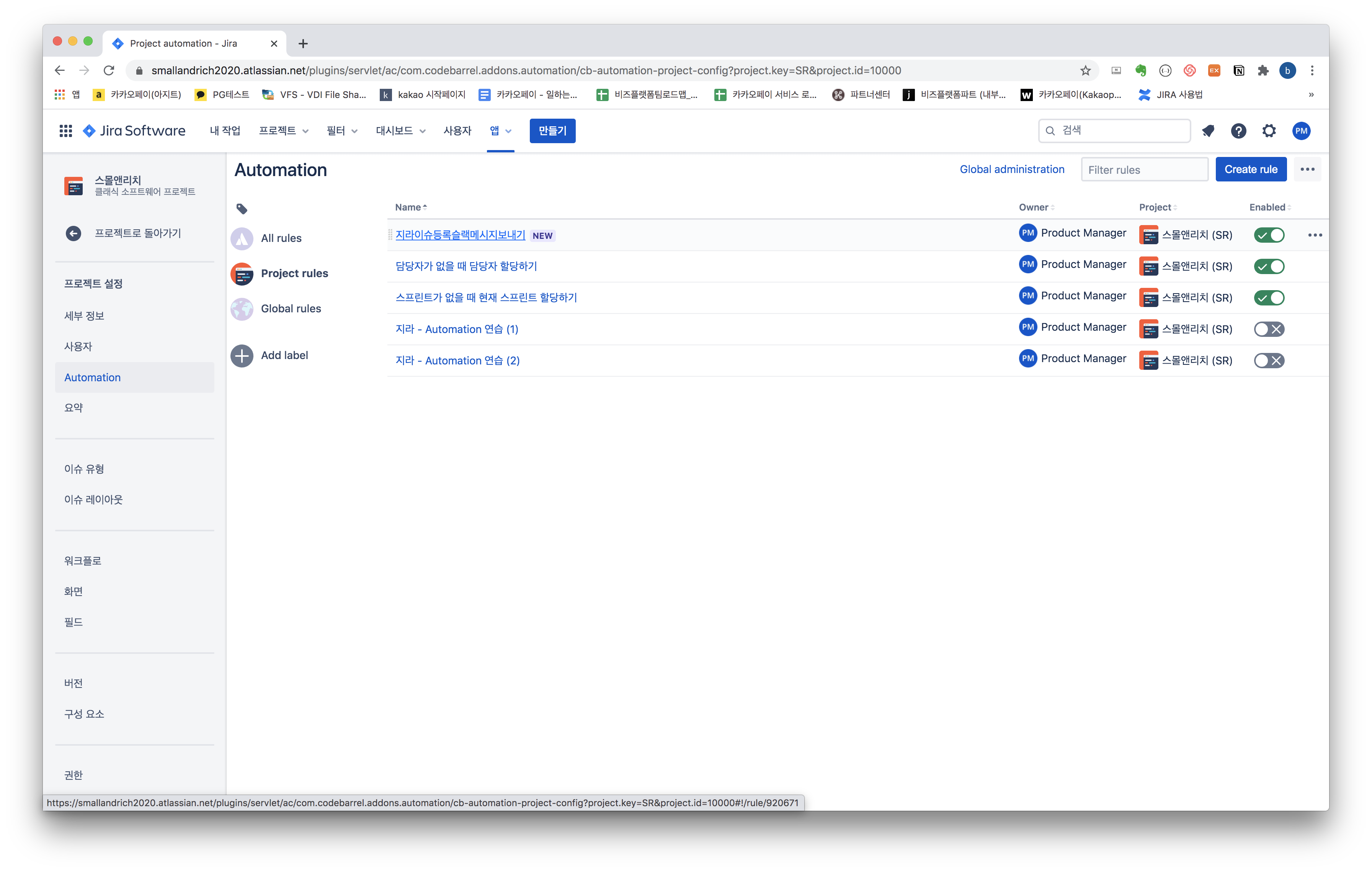The width and height of the screenshot is (1372, 872).
Task: Open the Jira settings gear icon
Action: coord(1269,131)
